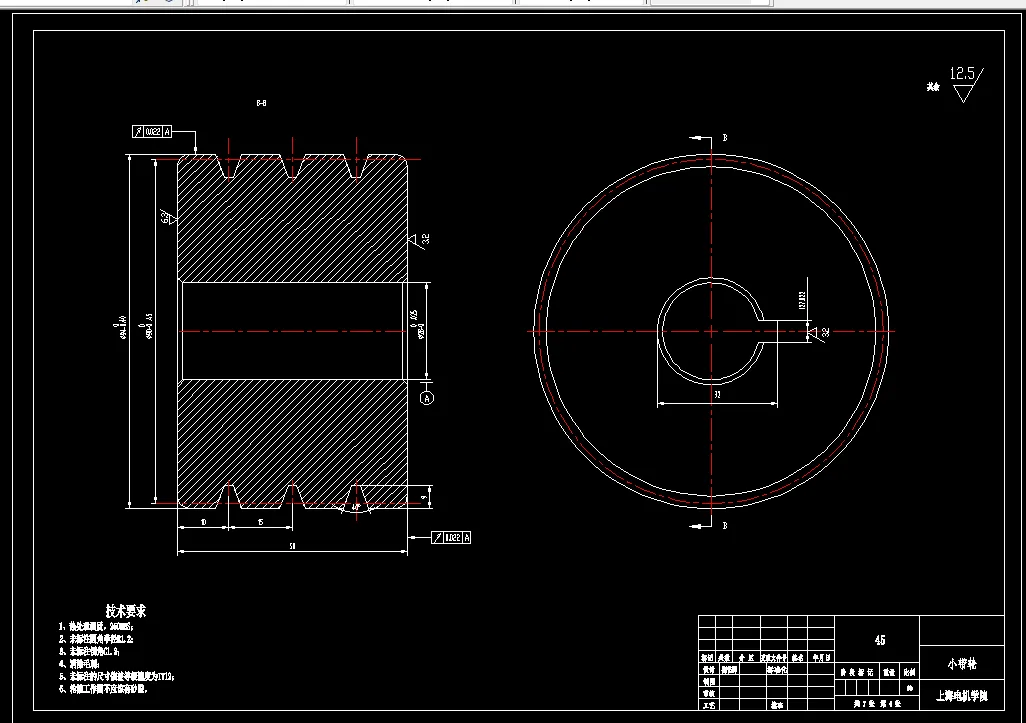Select technical requirement line 2 about fillet radius
The width and height of the screenshot is (1026, 723).
(x=96, y=639)
